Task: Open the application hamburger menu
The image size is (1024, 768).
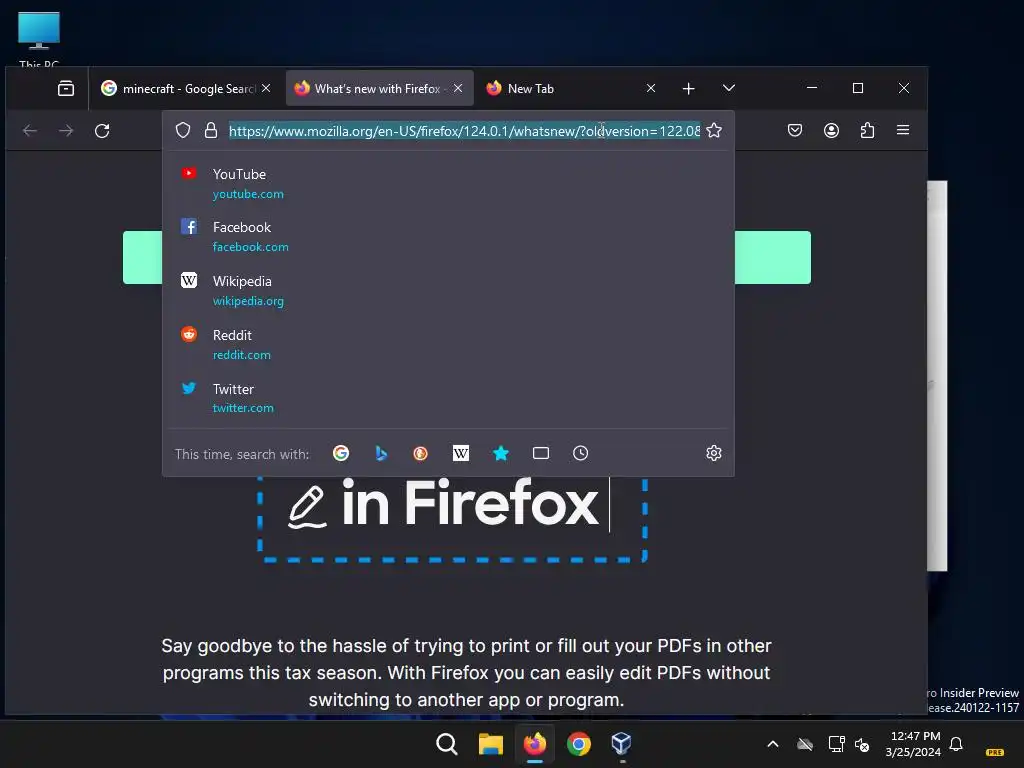Action: pyautogui.click(x=903, y=130)
